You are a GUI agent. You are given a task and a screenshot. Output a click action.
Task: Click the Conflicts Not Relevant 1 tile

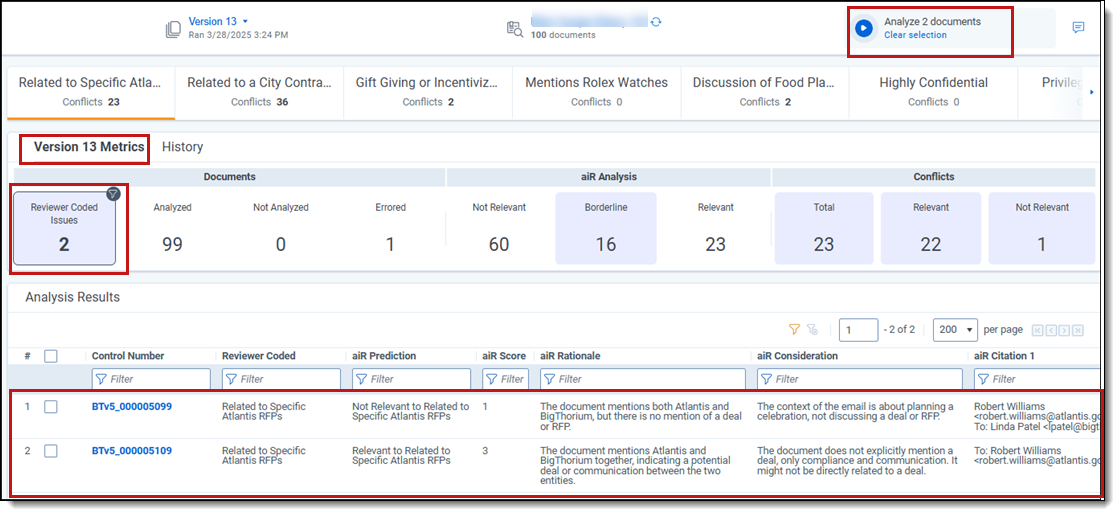(x=1042, y=228)
